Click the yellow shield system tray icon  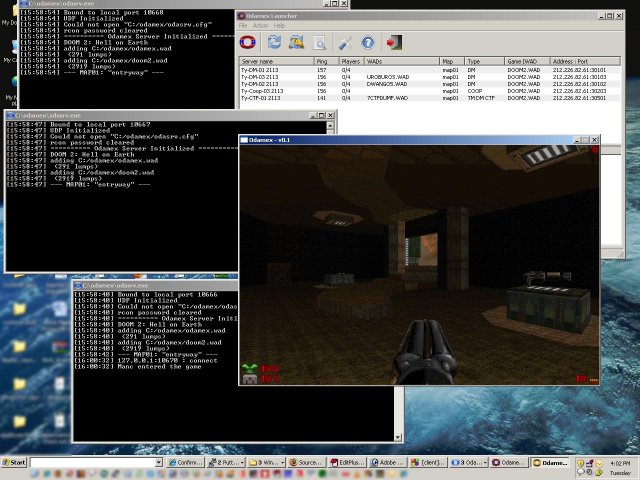(x=580, y=463)
